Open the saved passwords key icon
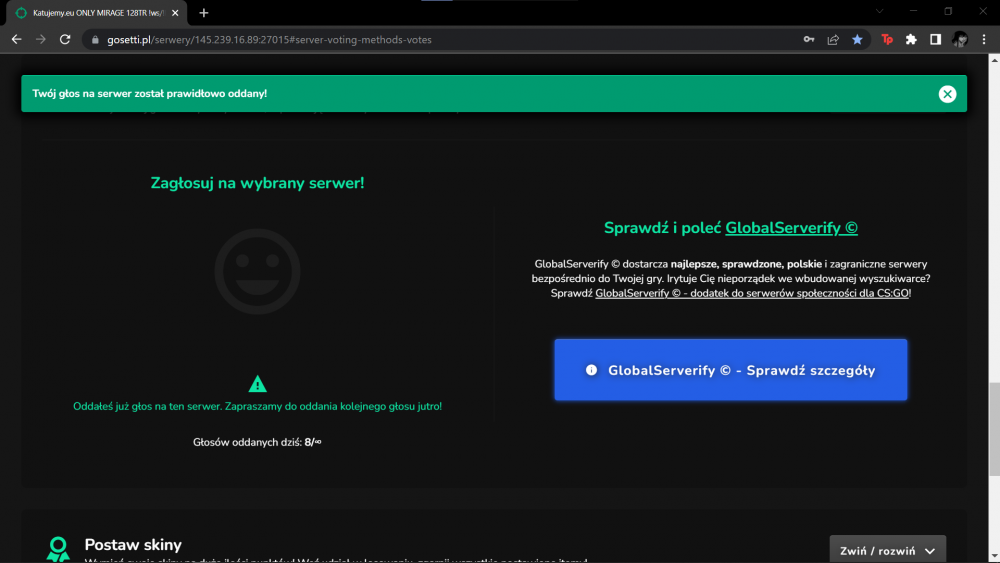The height and width of the screenshot is (563, 1000). (809, 40)
